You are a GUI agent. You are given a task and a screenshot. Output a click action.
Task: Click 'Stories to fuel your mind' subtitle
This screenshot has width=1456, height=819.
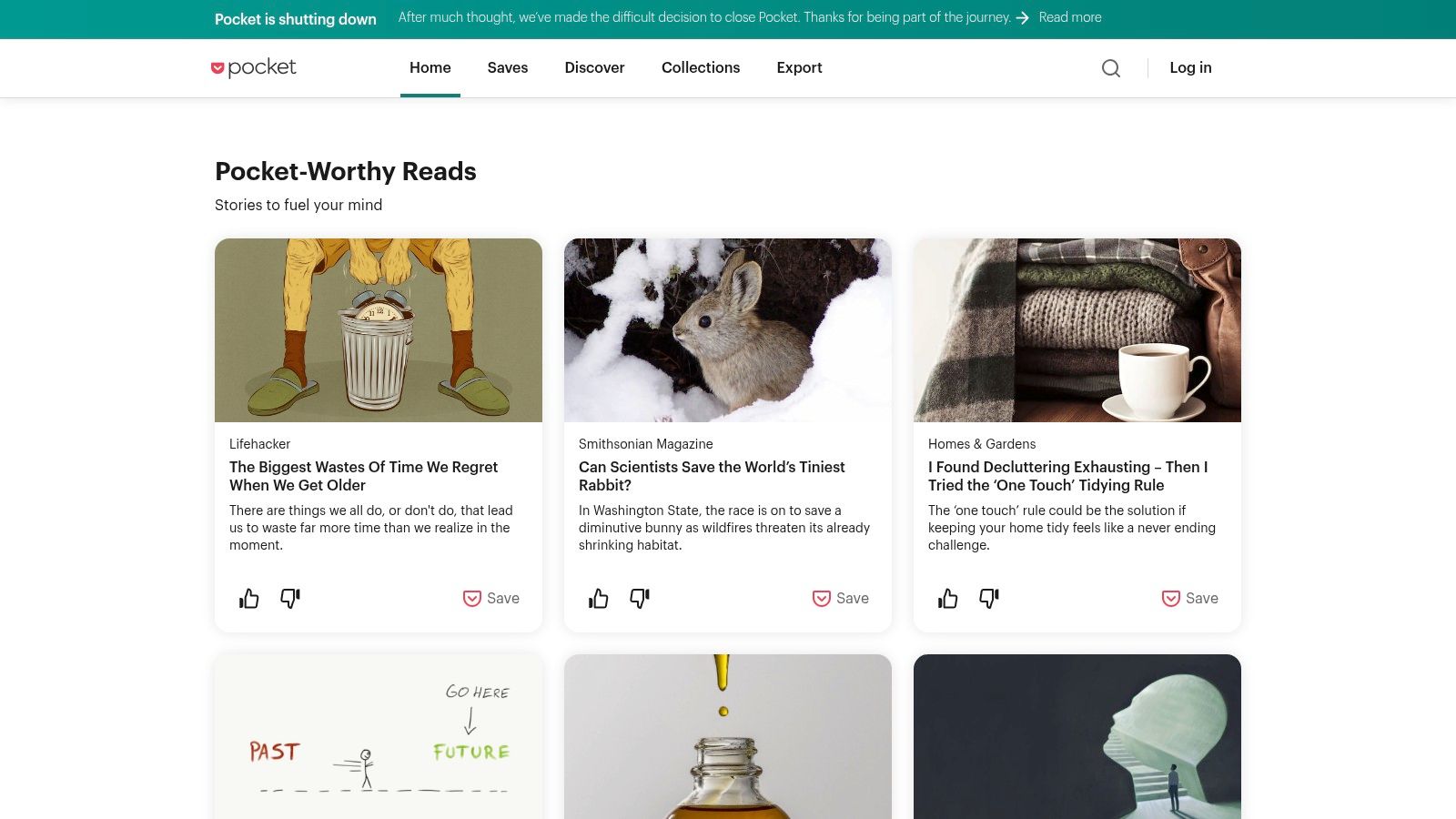(298, 205)
